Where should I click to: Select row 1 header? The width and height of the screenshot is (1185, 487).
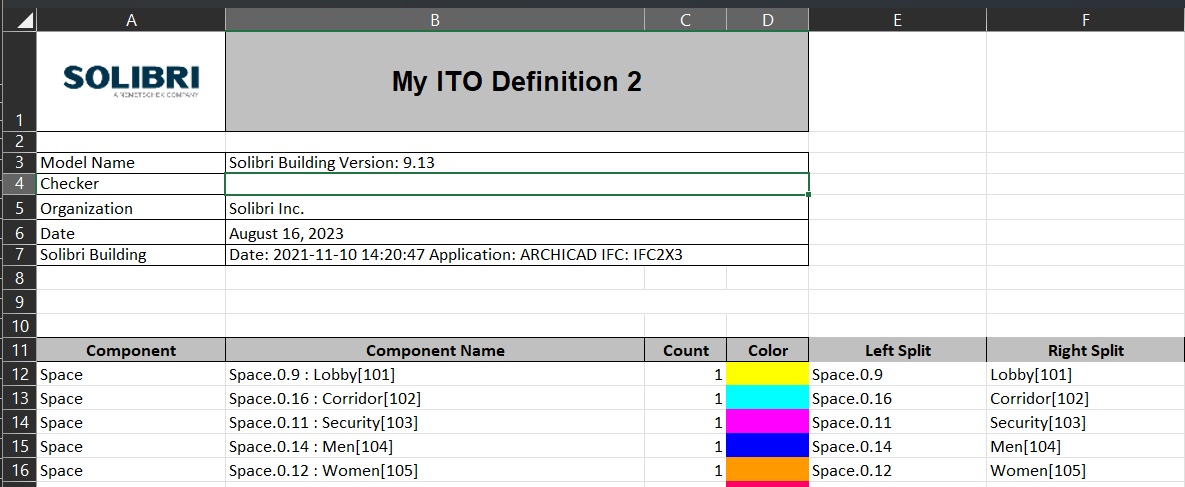click(x=18, y=81)
